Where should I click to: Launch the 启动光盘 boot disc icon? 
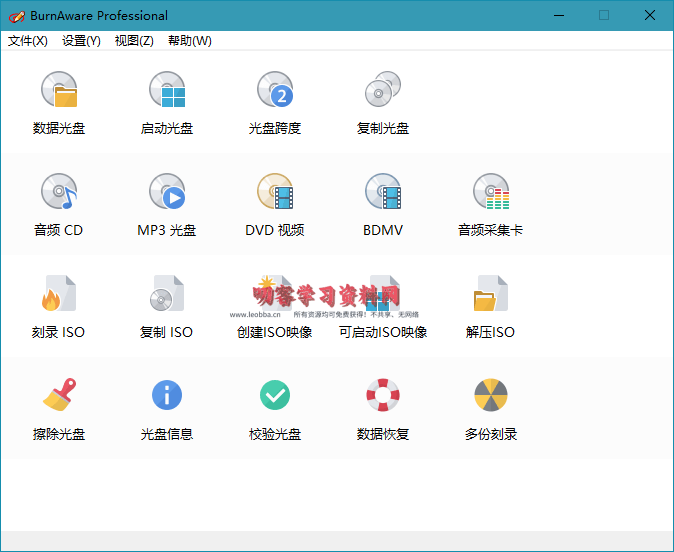[x=167, y=91]
